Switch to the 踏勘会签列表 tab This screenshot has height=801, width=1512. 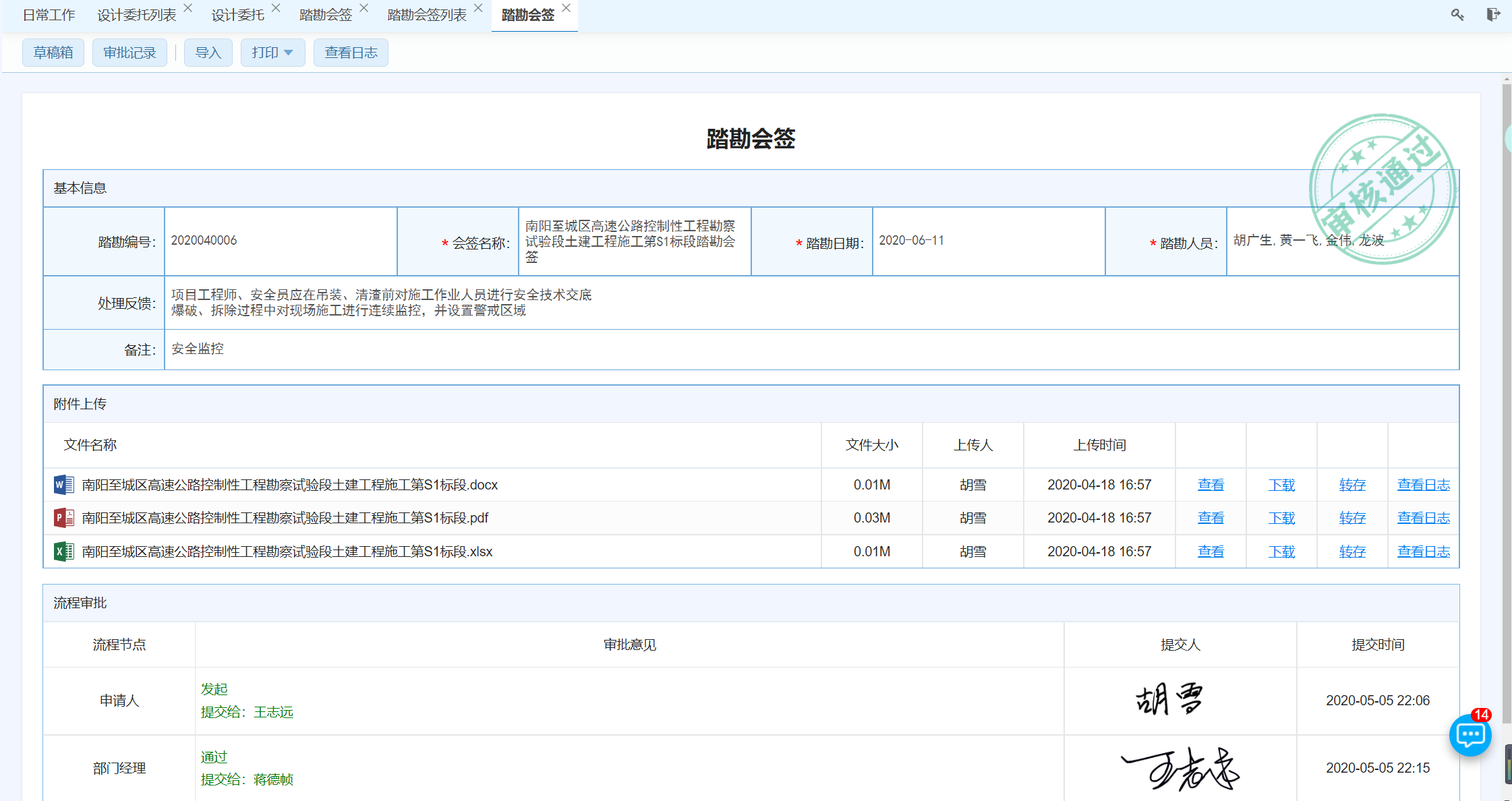pyautogui.click(x=426, y=15)
